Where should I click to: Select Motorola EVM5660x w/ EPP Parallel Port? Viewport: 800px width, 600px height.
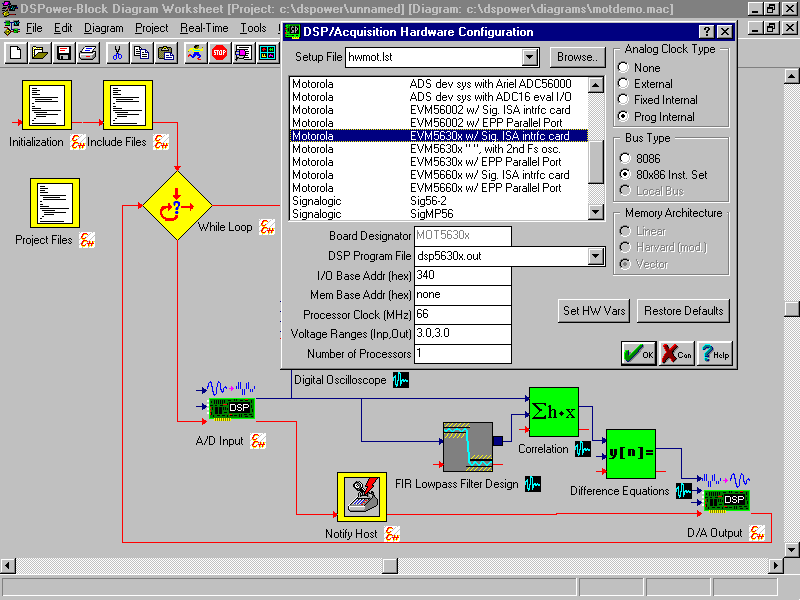tap(438, 188)
